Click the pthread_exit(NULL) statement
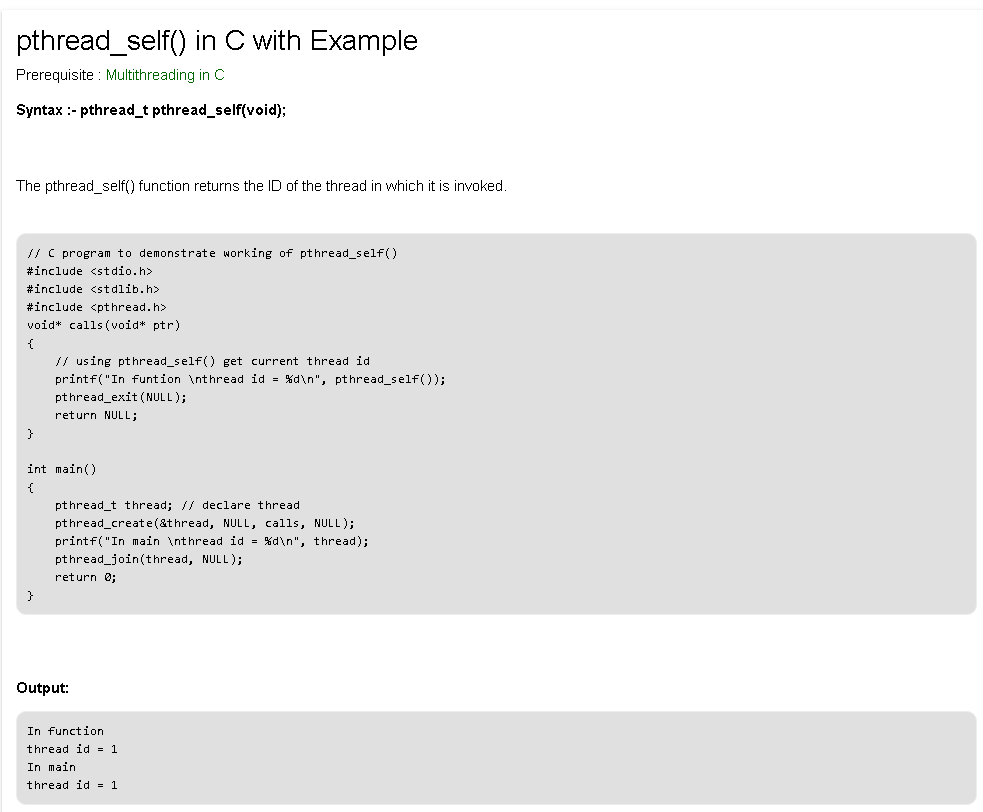The image size is (983, 812). click(x=121, y=397)
